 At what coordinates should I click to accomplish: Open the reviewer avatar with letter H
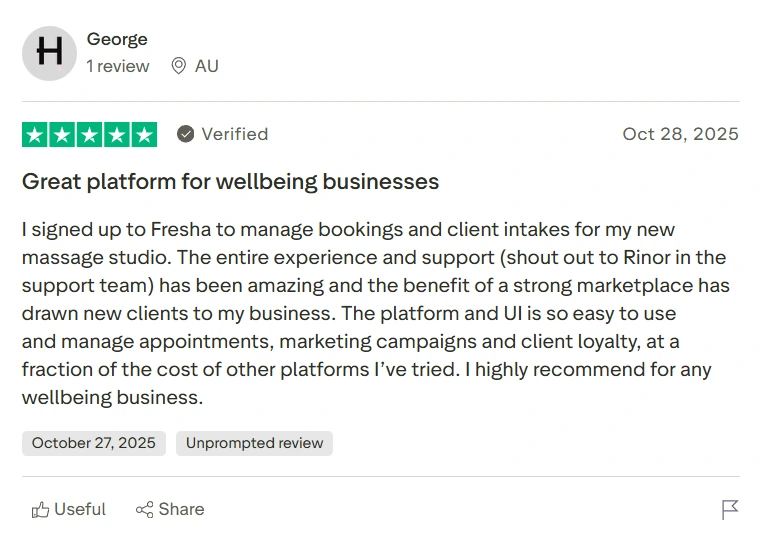(x=49, y=53)
